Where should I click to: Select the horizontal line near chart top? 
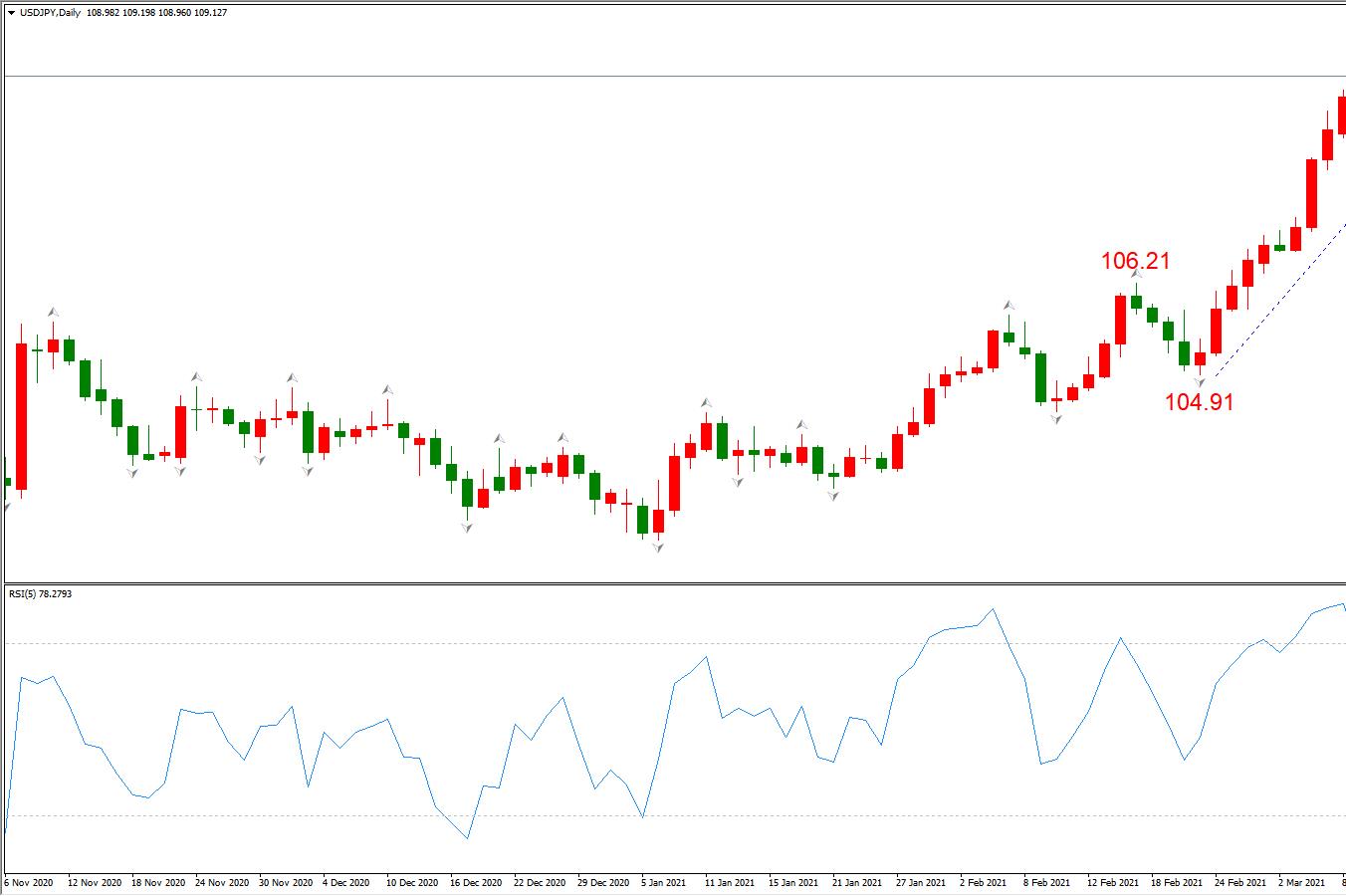pos(673,76)
